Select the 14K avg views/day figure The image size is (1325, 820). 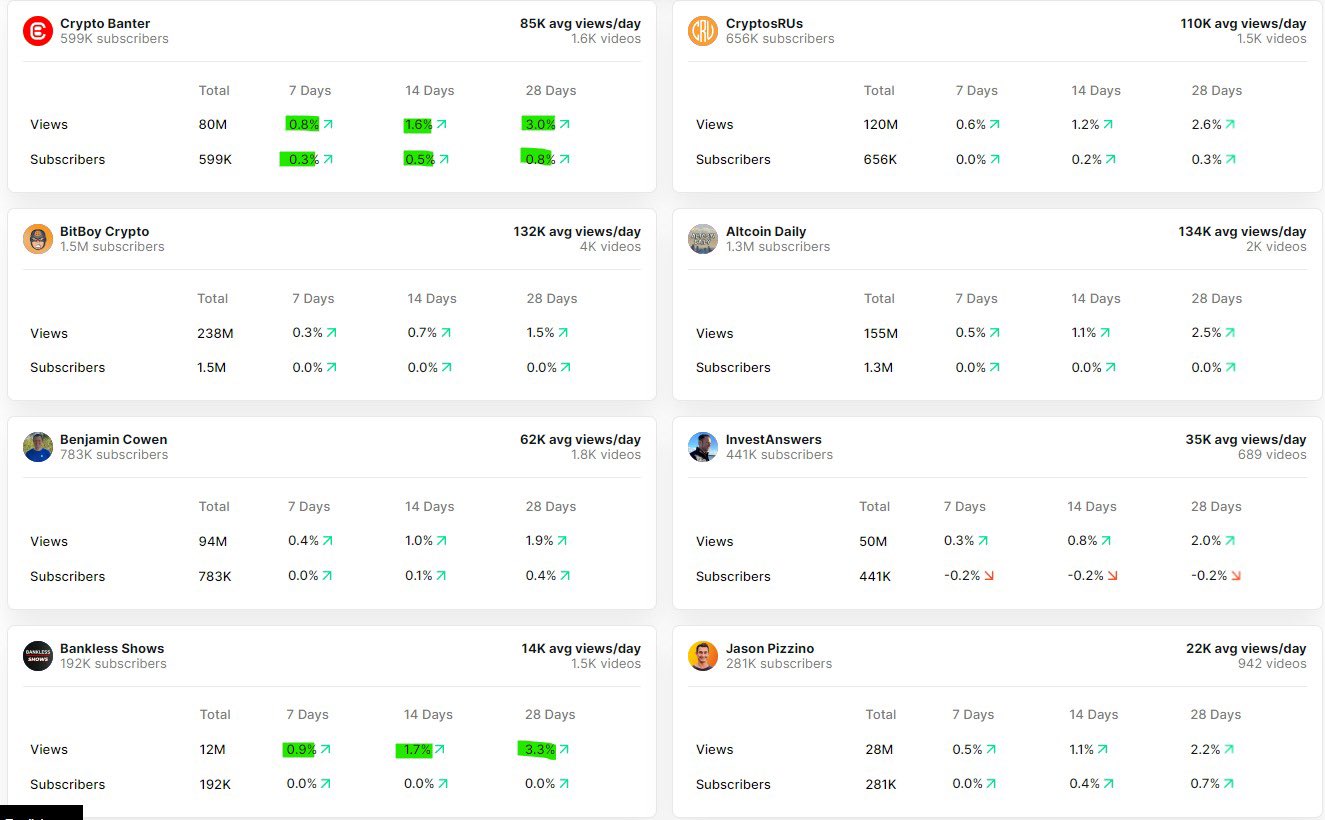click(x=581, y=649)
